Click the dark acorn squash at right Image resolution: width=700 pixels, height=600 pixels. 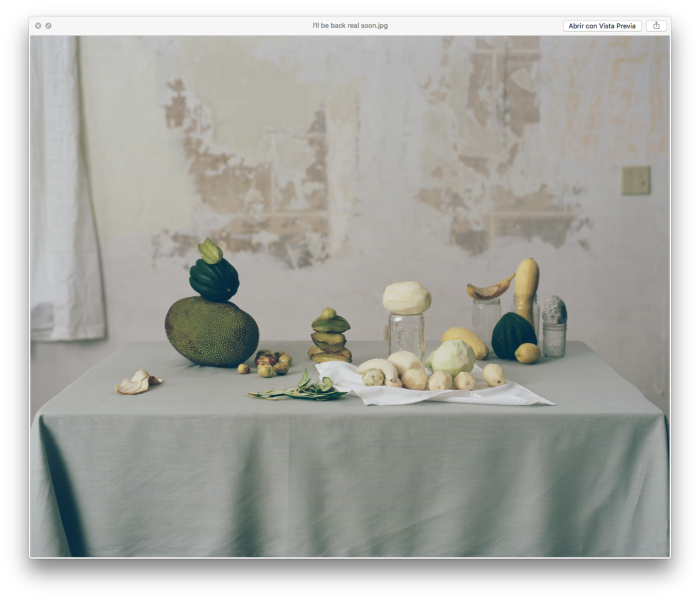pos(512,334)
